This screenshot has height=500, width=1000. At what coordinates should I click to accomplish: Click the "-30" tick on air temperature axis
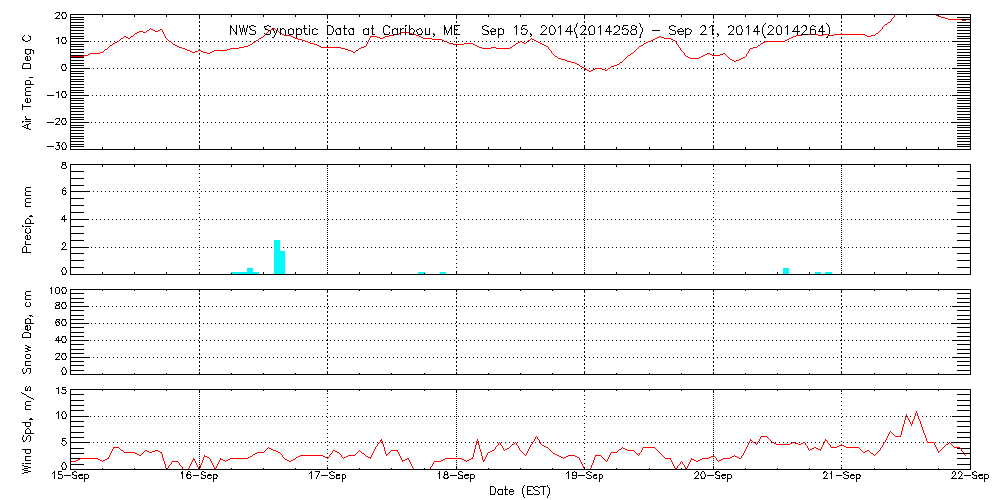pyautogui.click(x=54, y=147)
